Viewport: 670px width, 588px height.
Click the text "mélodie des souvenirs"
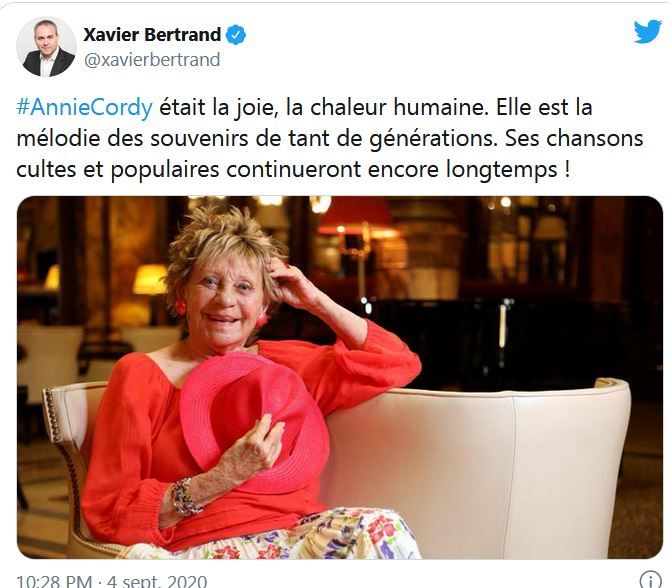132,138
